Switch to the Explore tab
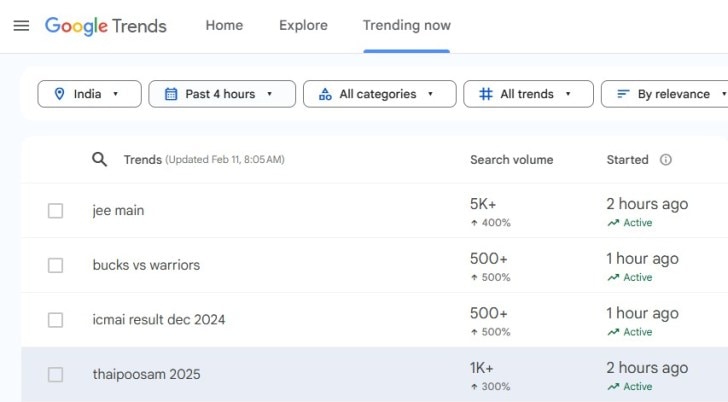Viewport: 728px width, 402px height. (303, 26)
